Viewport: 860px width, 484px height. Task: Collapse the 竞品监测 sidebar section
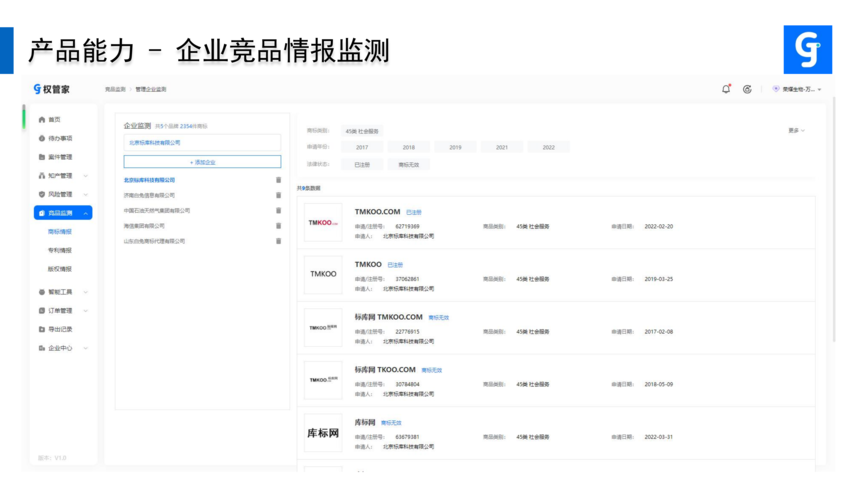click(x=86, y=213)
